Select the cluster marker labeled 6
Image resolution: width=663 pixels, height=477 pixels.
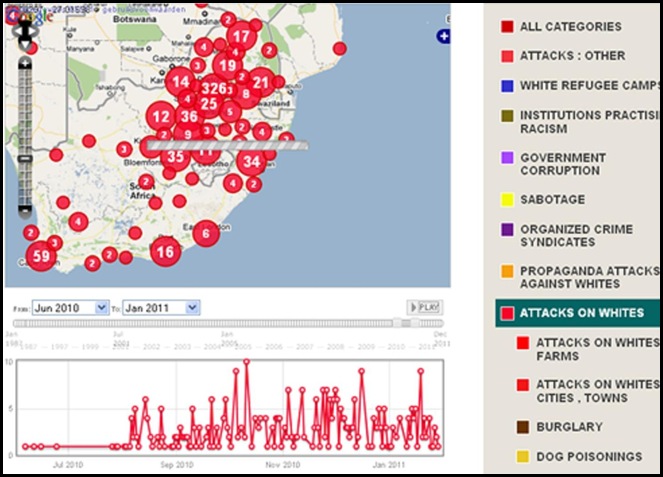point(206,234)
